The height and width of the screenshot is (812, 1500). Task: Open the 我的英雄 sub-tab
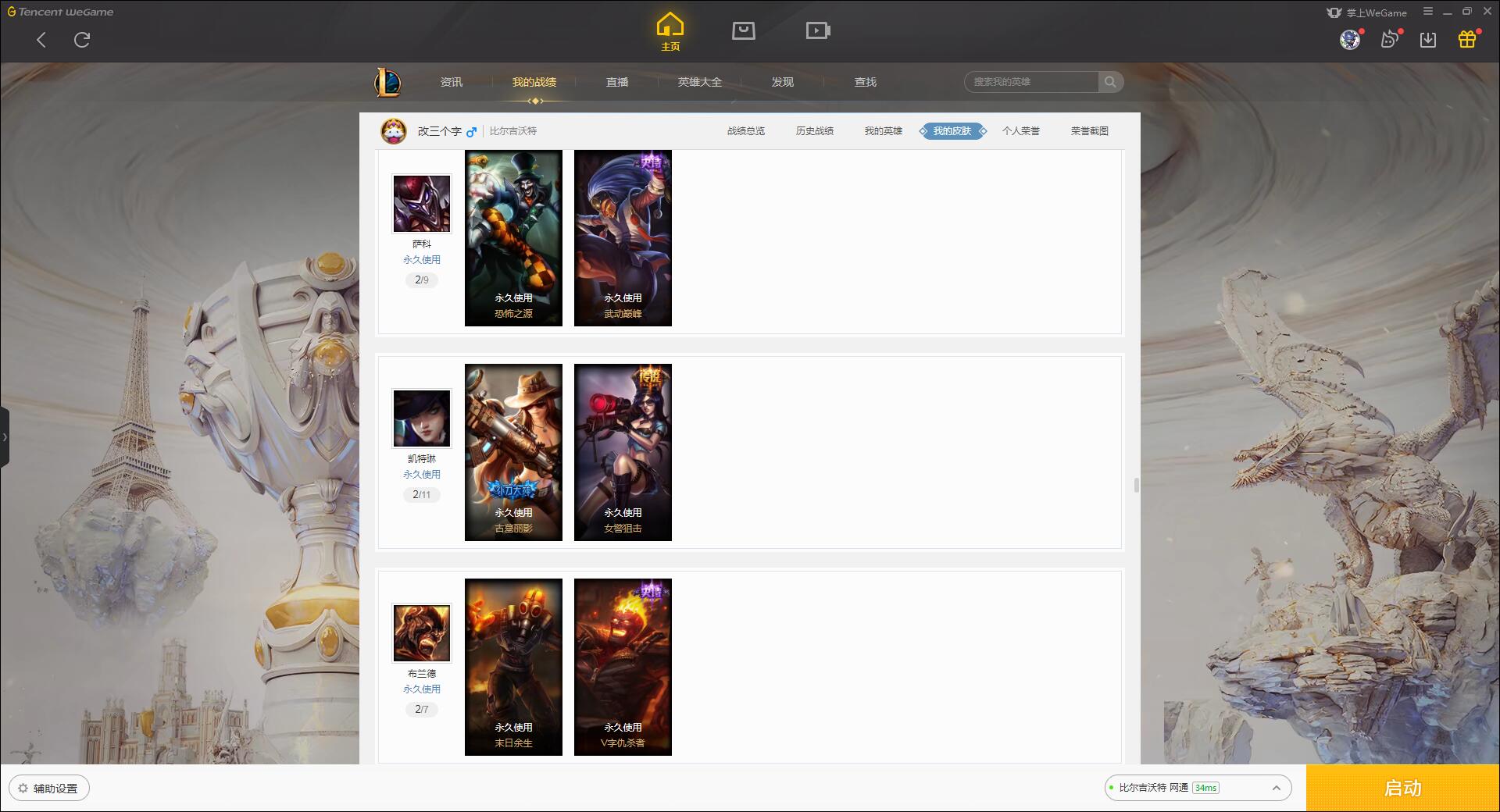pos(884,131)
